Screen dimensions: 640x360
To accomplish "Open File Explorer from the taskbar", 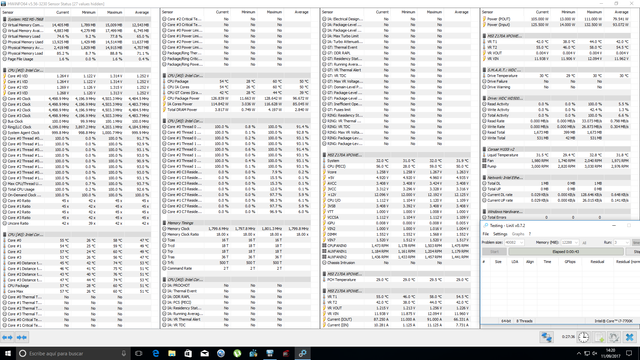I will pyautogui.click(x=172, y=353).
